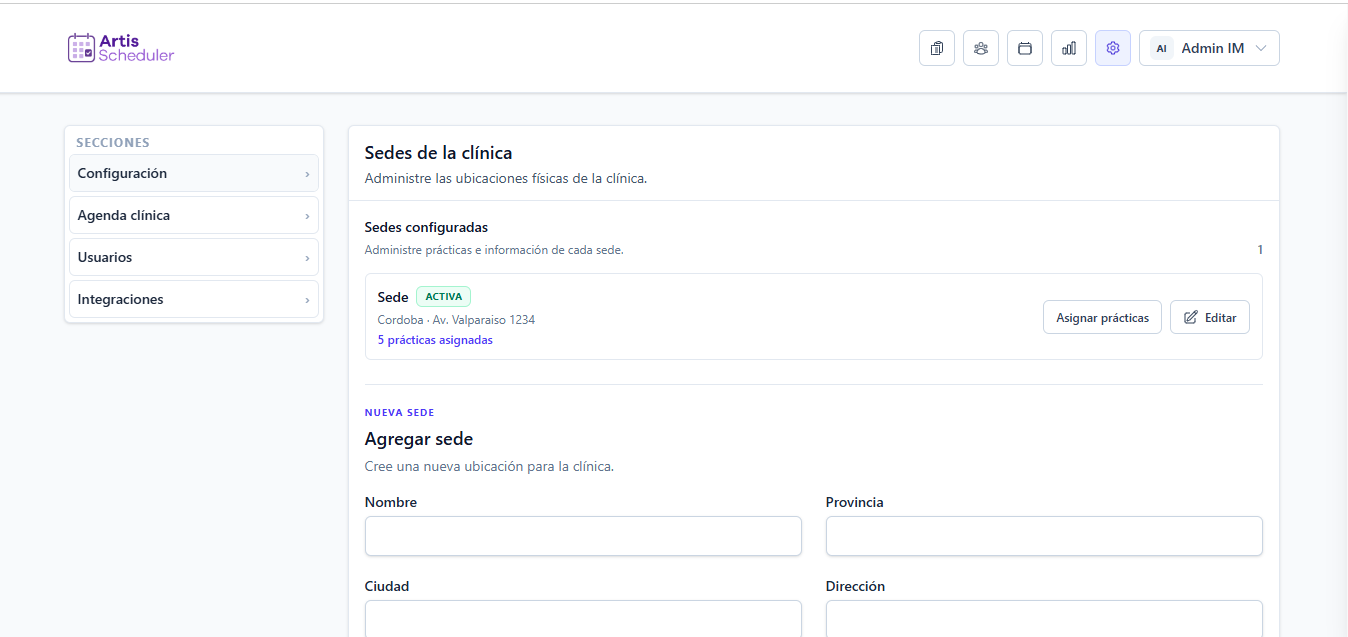Click the Ciudad input field
The width and height of the screenshot is (1348, 637).
pyautogui.click(x=583, y=618)
